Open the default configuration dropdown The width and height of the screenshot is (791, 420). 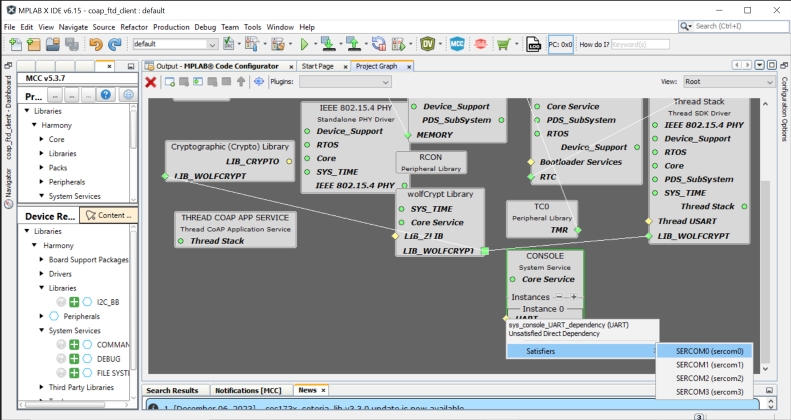(x=175, y=44)
